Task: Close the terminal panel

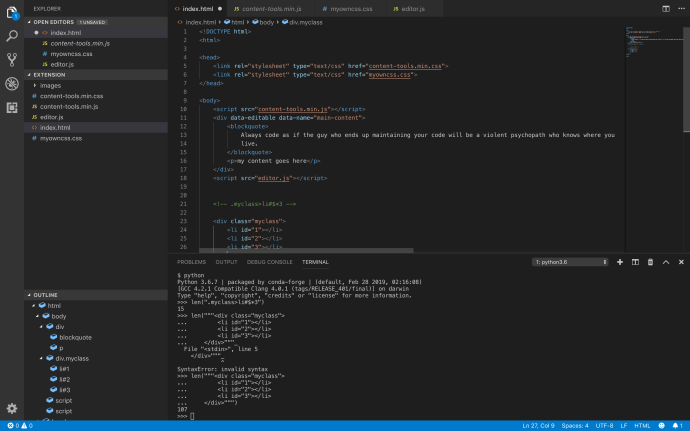Action: click(681, 262)
